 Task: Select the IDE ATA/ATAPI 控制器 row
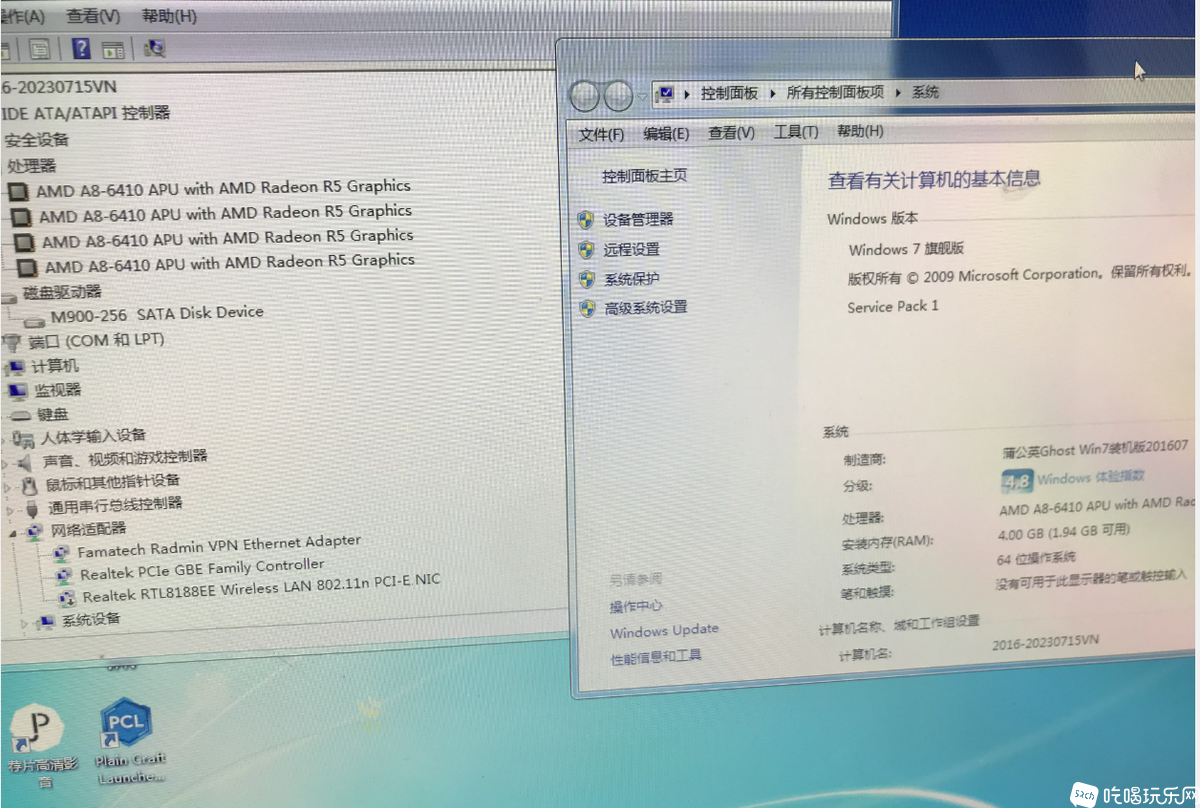86,114
